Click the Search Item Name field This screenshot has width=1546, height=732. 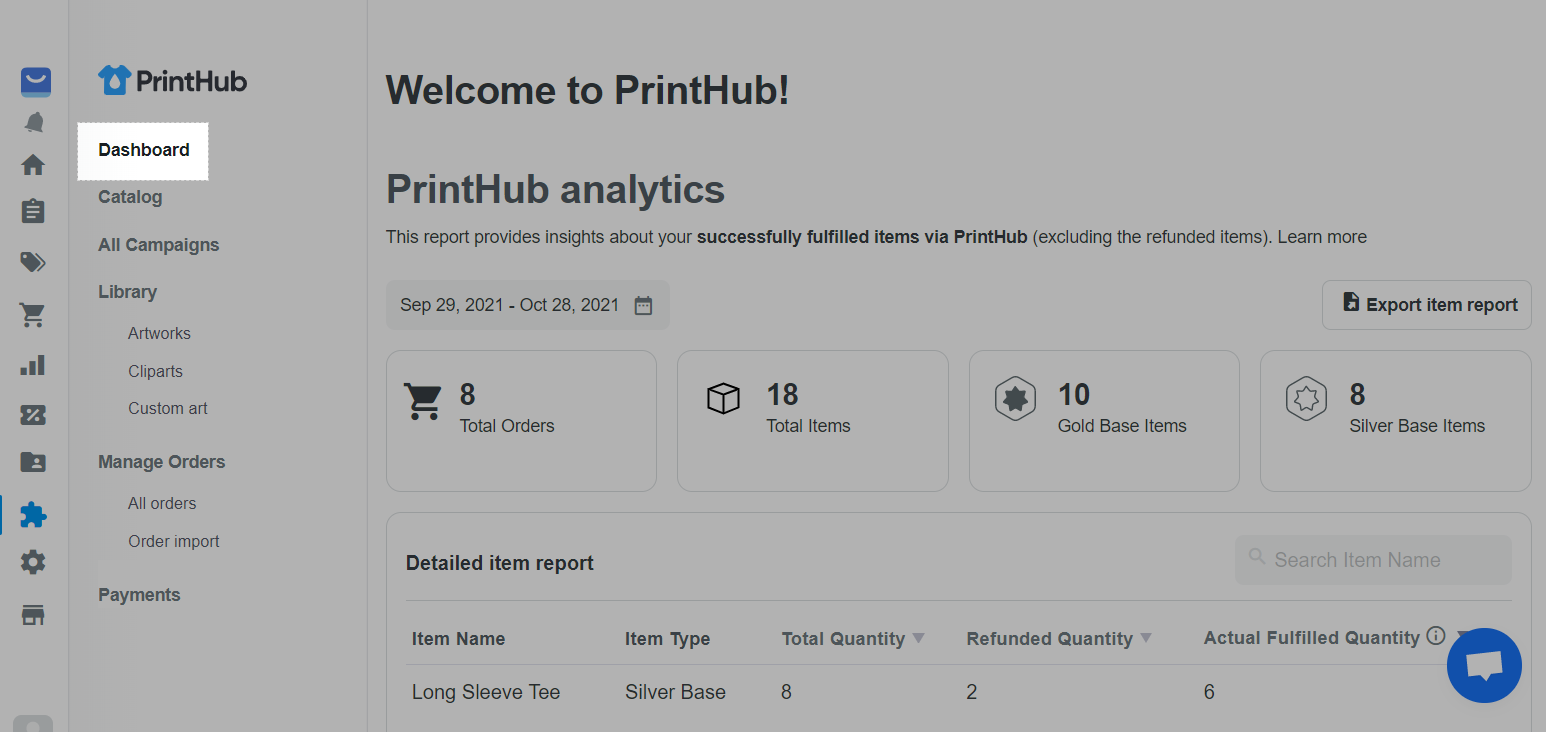[1373, 560]
